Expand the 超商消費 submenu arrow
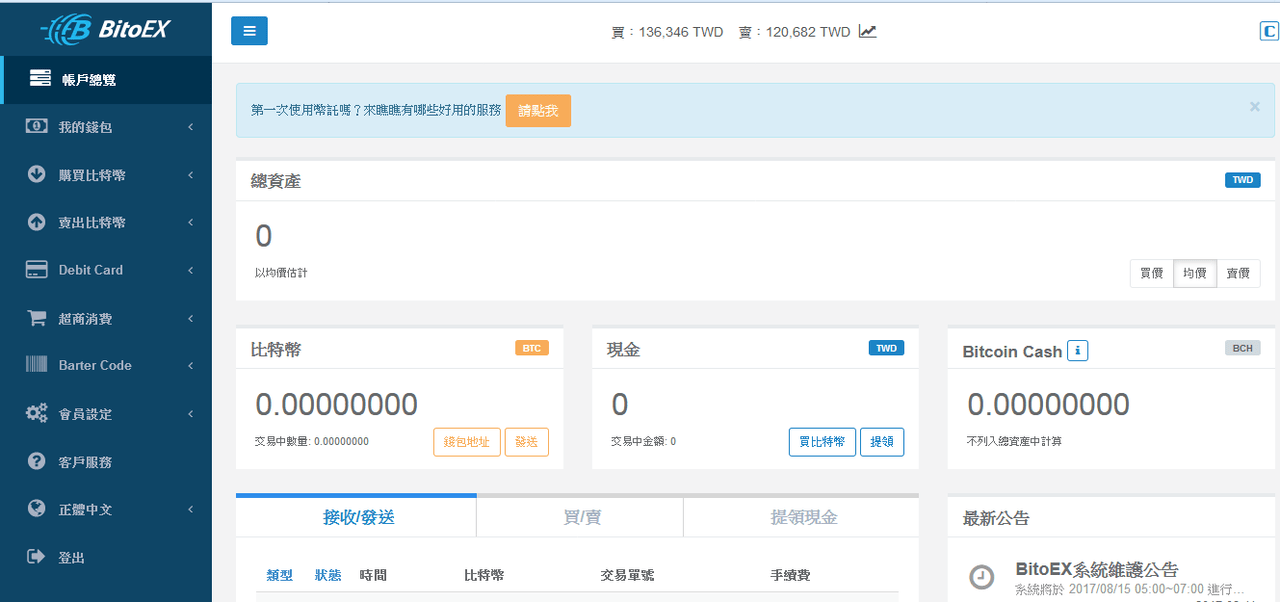This screenshot has height=602, width=1280. pyautogui.click(x=190, y=318)
